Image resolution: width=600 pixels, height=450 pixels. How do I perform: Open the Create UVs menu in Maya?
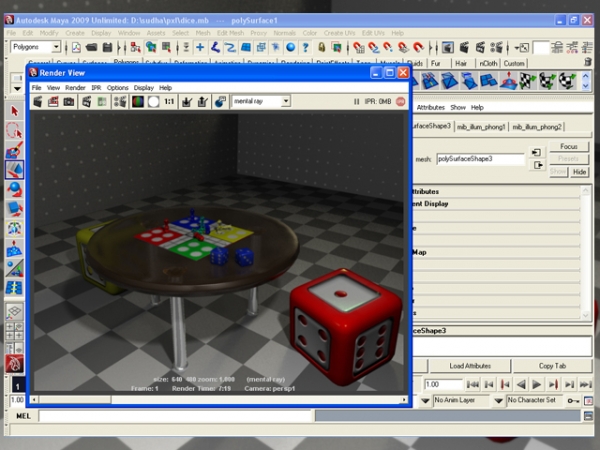coord(339,33)
